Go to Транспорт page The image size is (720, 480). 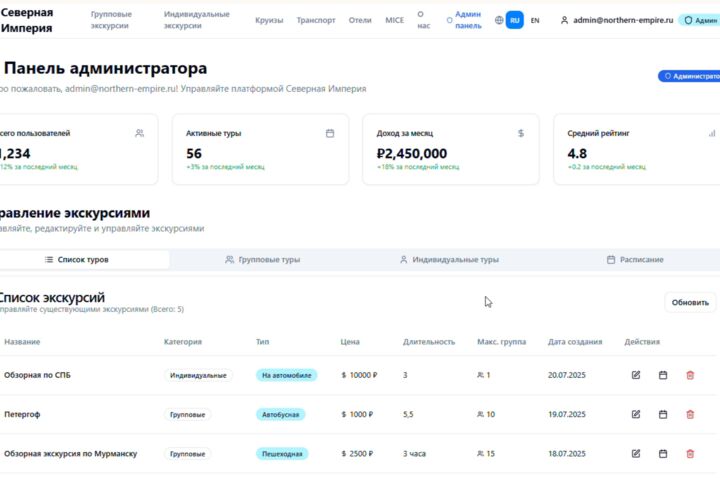pos(316,20)
